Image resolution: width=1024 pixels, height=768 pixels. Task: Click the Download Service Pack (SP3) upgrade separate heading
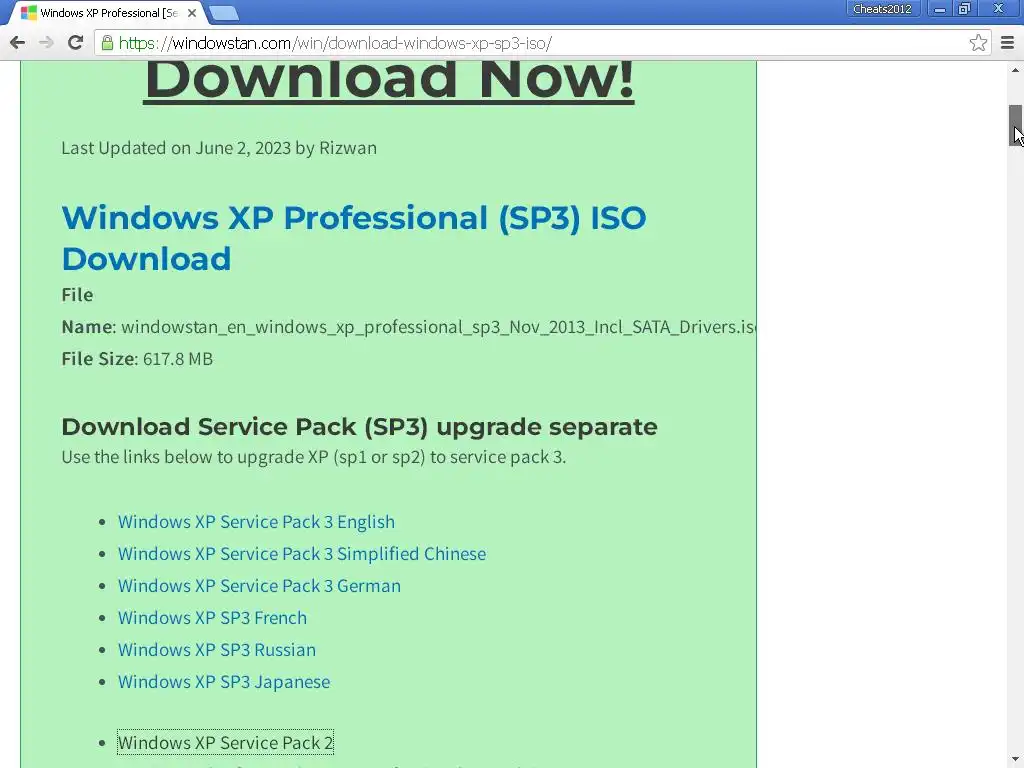pos(359,426)
